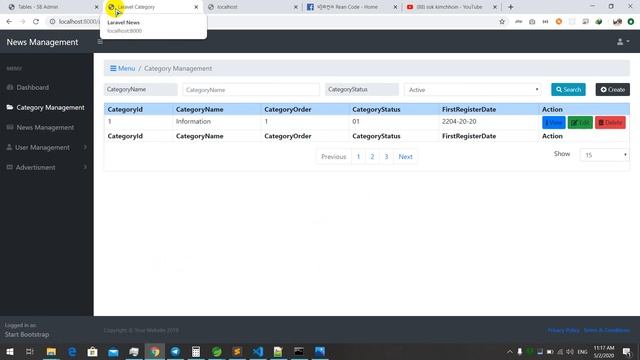
Task: View the Information category row
Action: (x=553, y=122)
